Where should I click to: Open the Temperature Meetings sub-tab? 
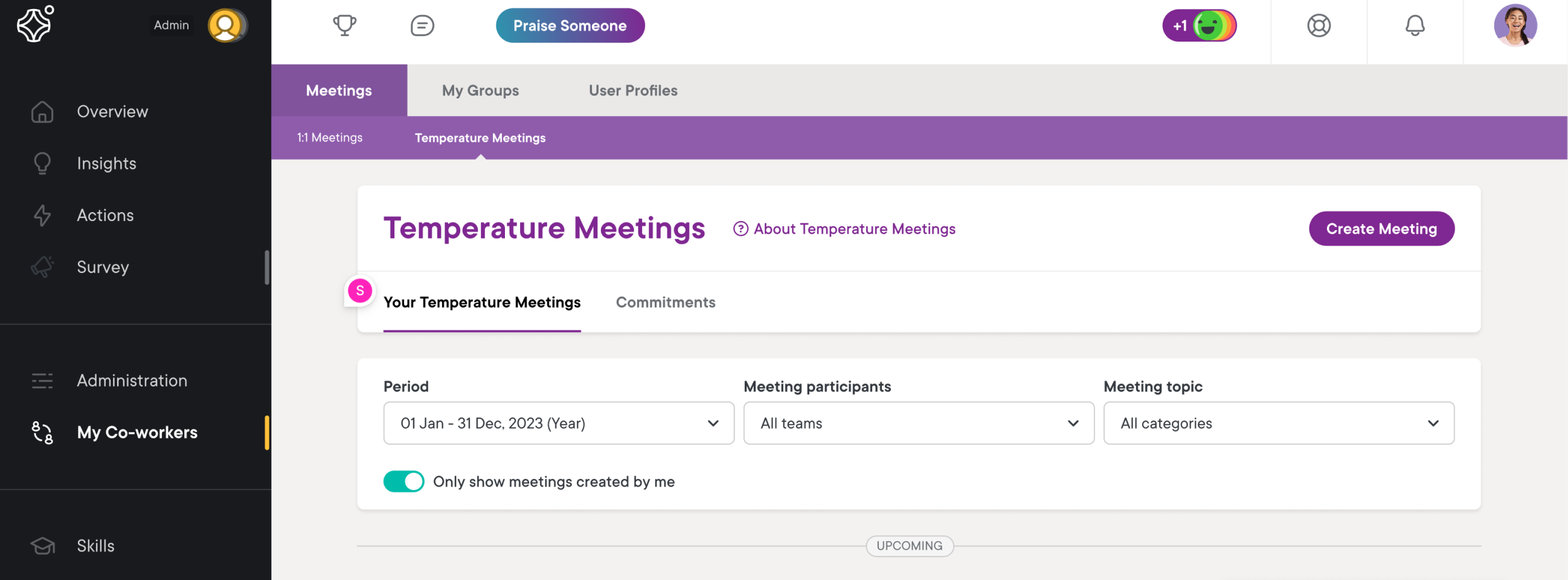[x=480, y=138]
